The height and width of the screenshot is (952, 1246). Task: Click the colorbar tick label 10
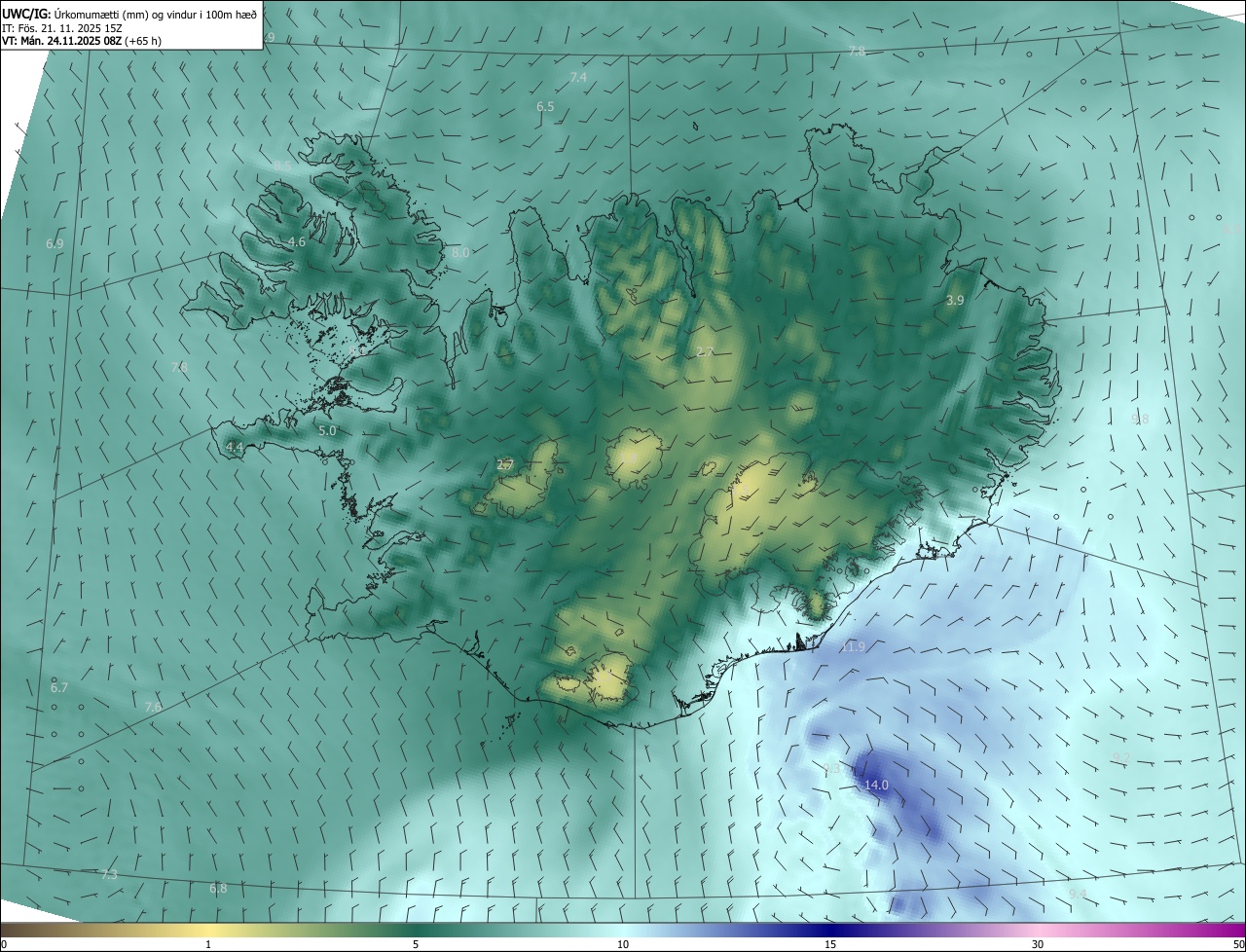pyautogui.click(x=623, y=944)
